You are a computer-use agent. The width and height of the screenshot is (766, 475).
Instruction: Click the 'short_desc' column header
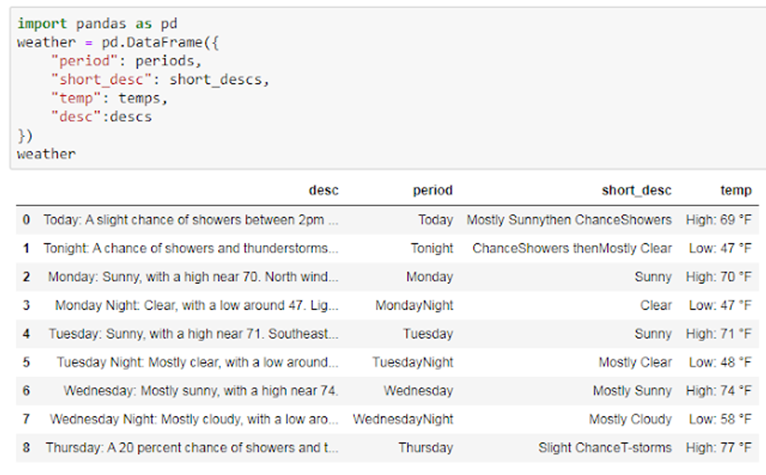pyautogui.click(x=636, y=190)
